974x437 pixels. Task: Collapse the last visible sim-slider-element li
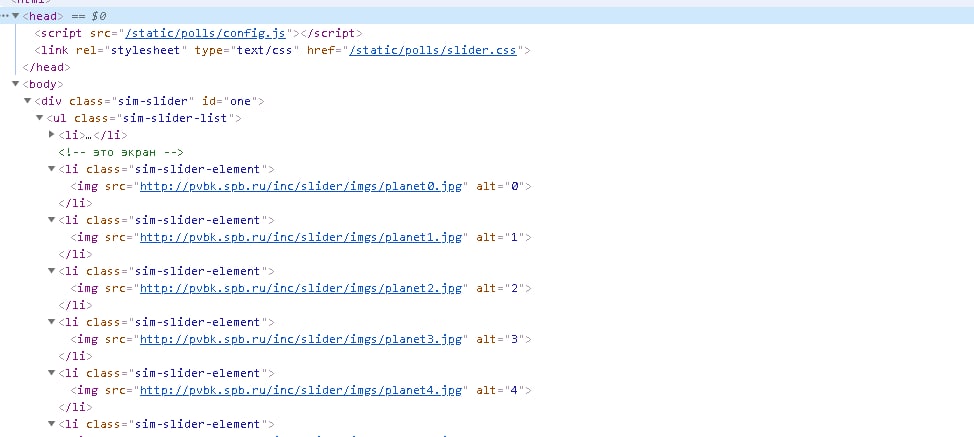(x=52, y=423)
